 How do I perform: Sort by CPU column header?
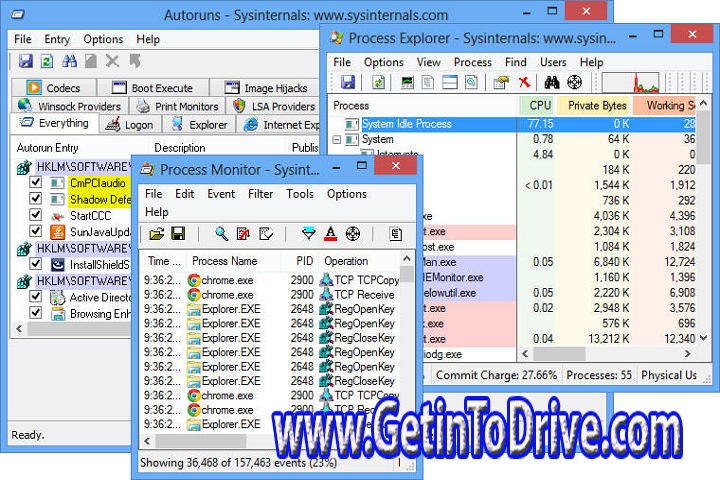point(536,106)
